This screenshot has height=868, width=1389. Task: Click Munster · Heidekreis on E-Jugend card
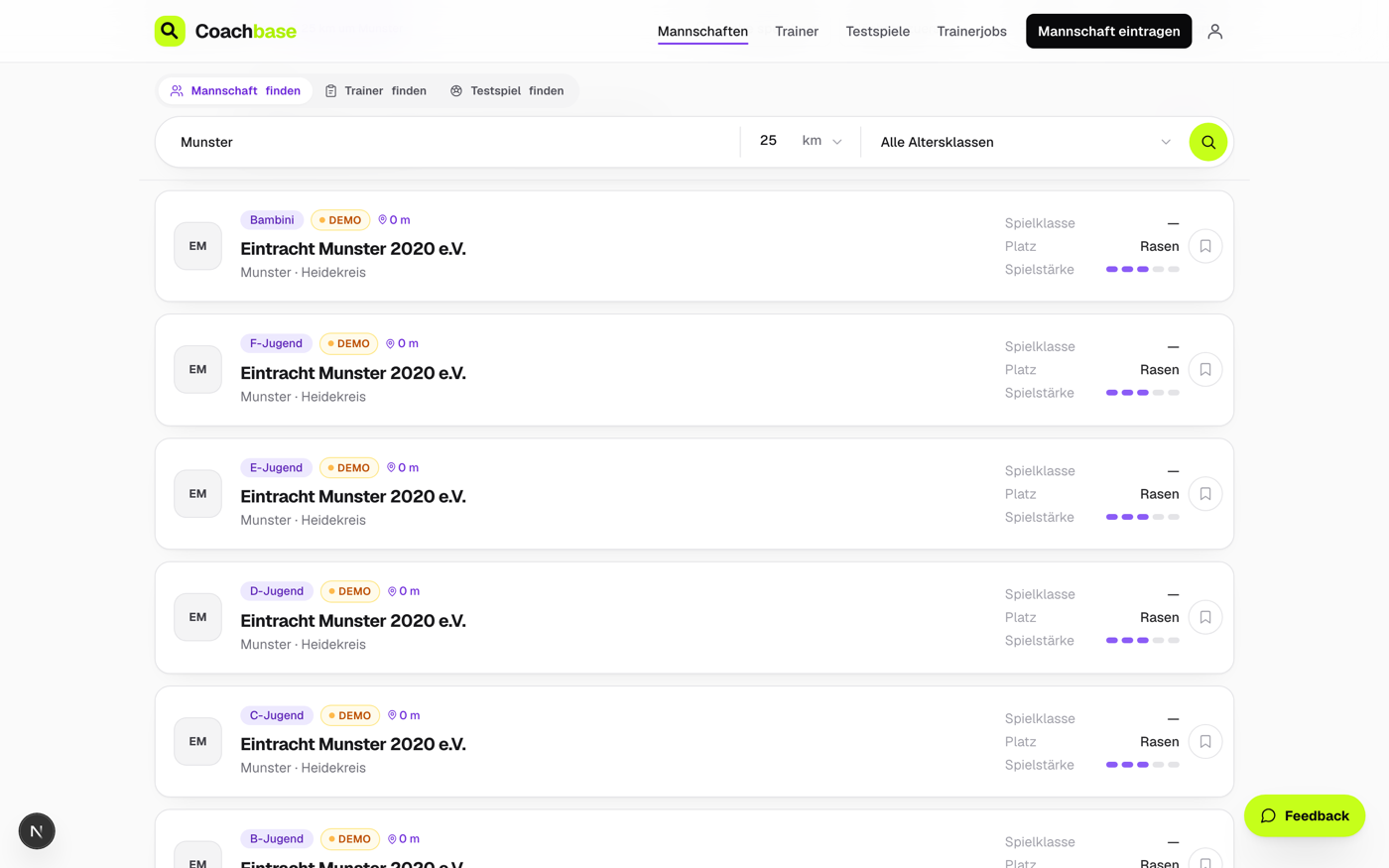pyautogui.click(x=303, y=520)
